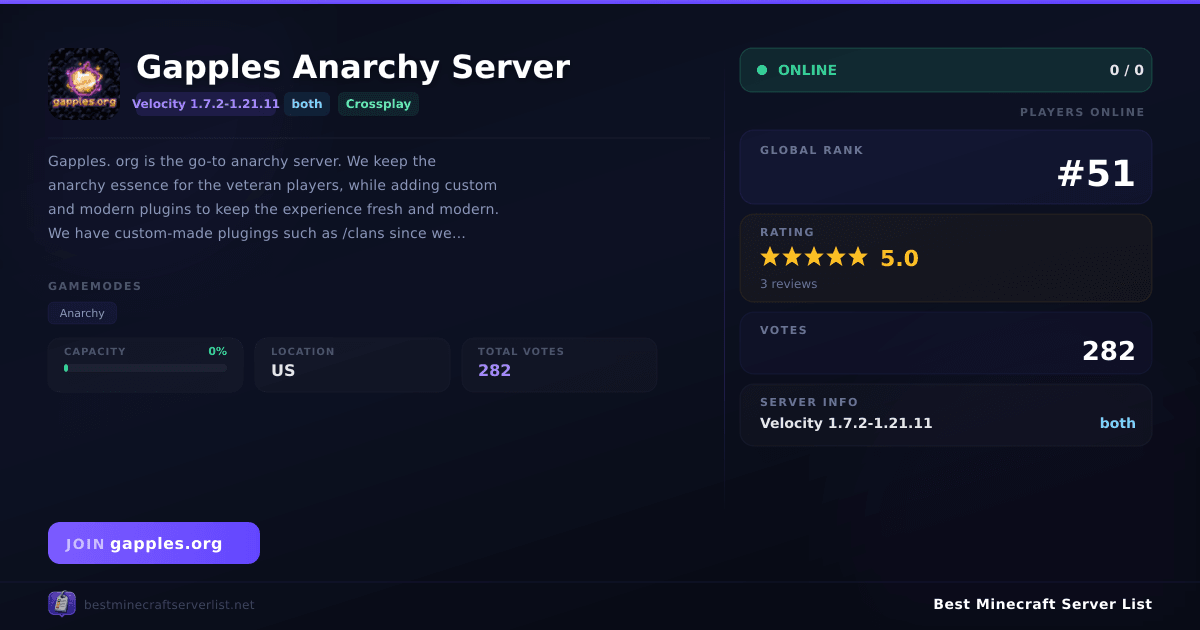
Task: Select the Crossplay tag
Action: pos(378,104)
